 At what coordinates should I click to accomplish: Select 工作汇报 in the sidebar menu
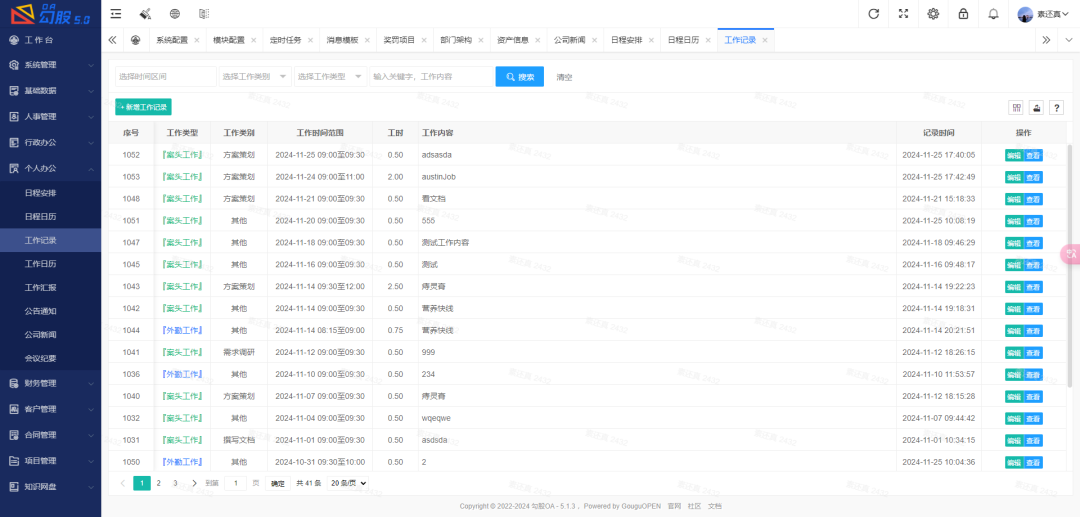(x=40, y=287)
